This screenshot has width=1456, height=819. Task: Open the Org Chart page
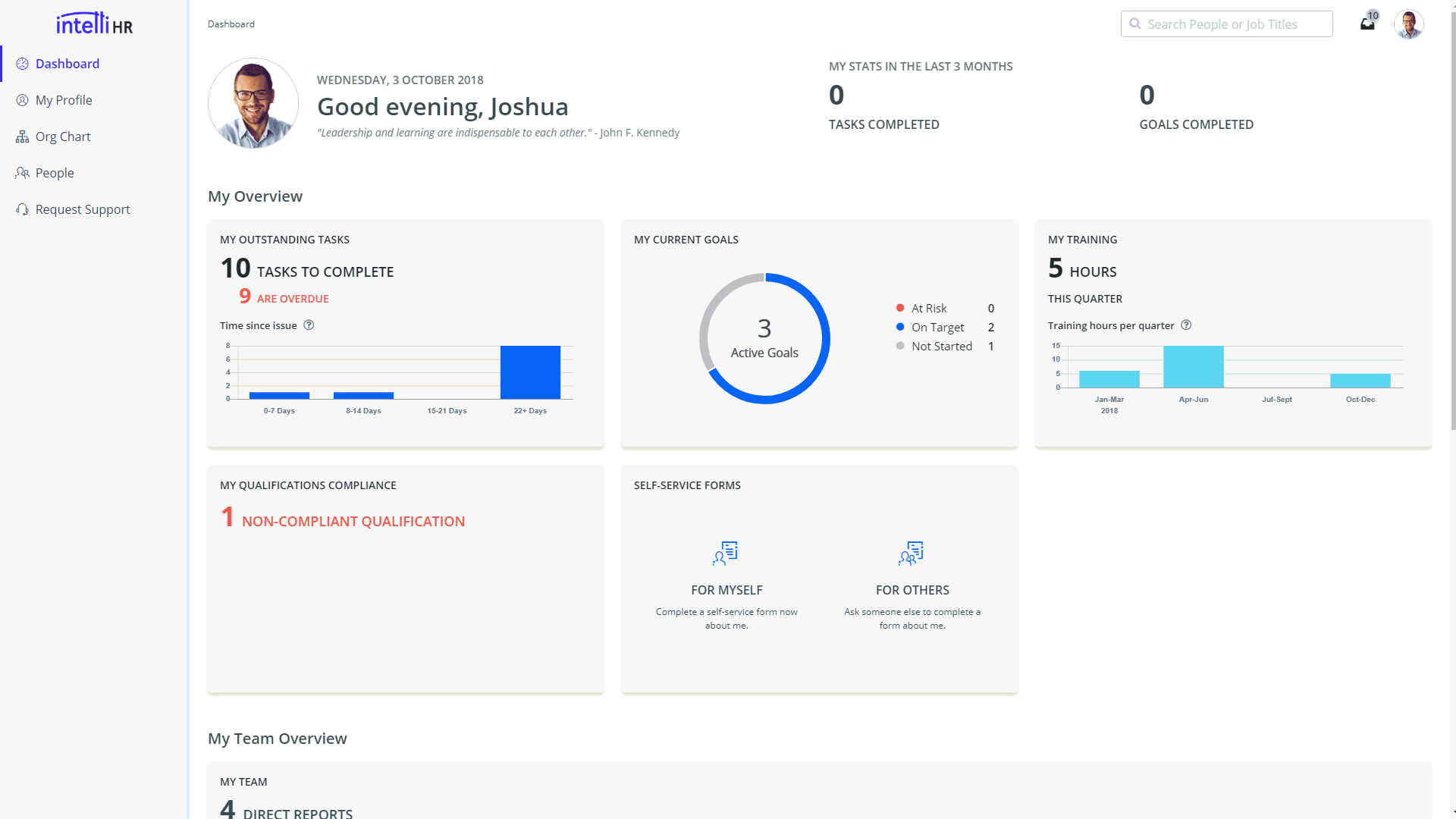(63, 136)
